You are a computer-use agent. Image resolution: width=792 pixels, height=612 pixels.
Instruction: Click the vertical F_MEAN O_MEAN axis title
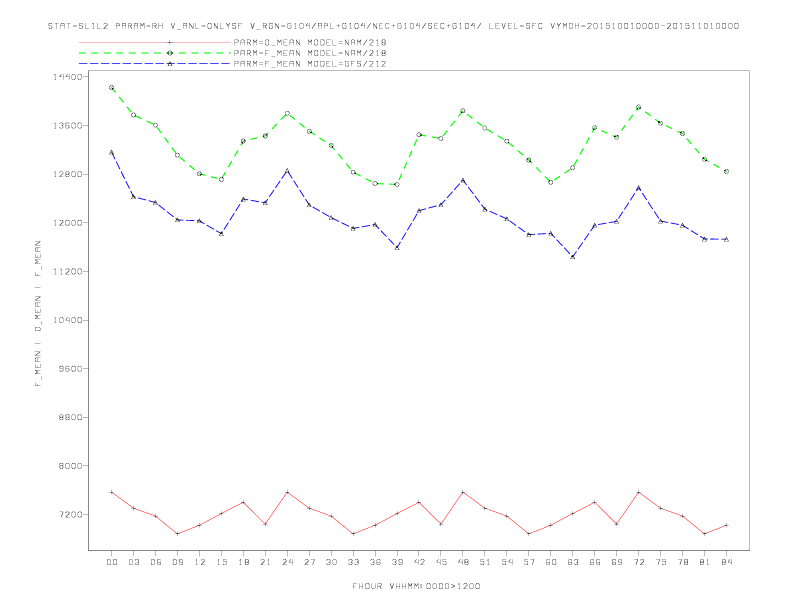point(38,314)
